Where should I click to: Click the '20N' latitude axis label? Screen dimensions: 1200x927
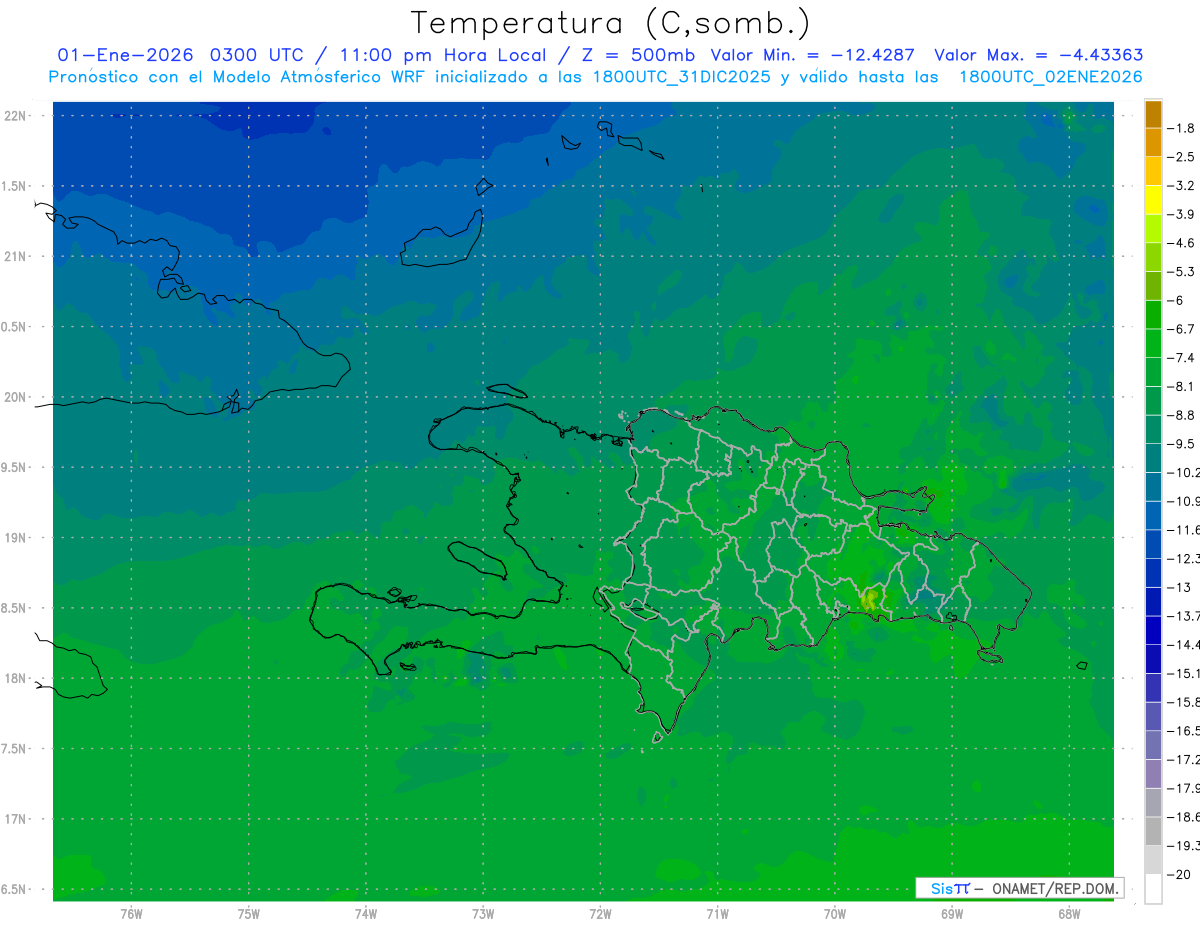pyautogui.click(x=16, y=397)
